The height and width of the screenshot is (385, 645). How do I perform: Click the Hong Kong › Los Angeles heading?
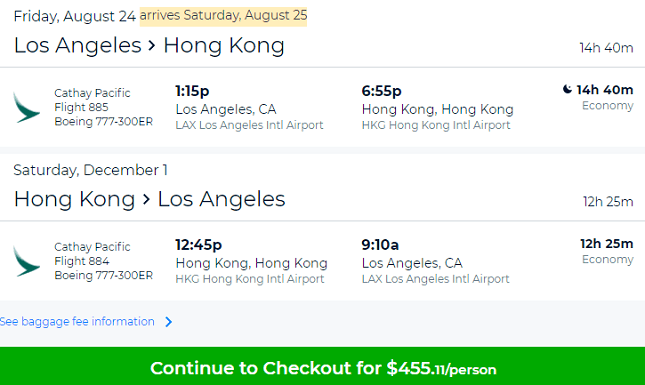pos(149,199)
